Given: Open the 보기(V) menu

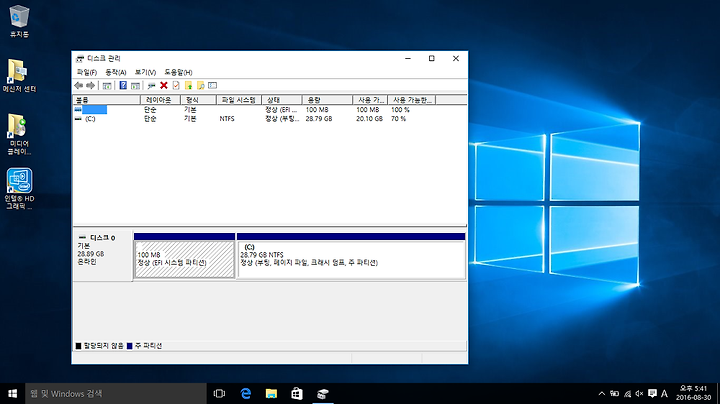Looking at the screenshot, I should [x=145, y=72].
